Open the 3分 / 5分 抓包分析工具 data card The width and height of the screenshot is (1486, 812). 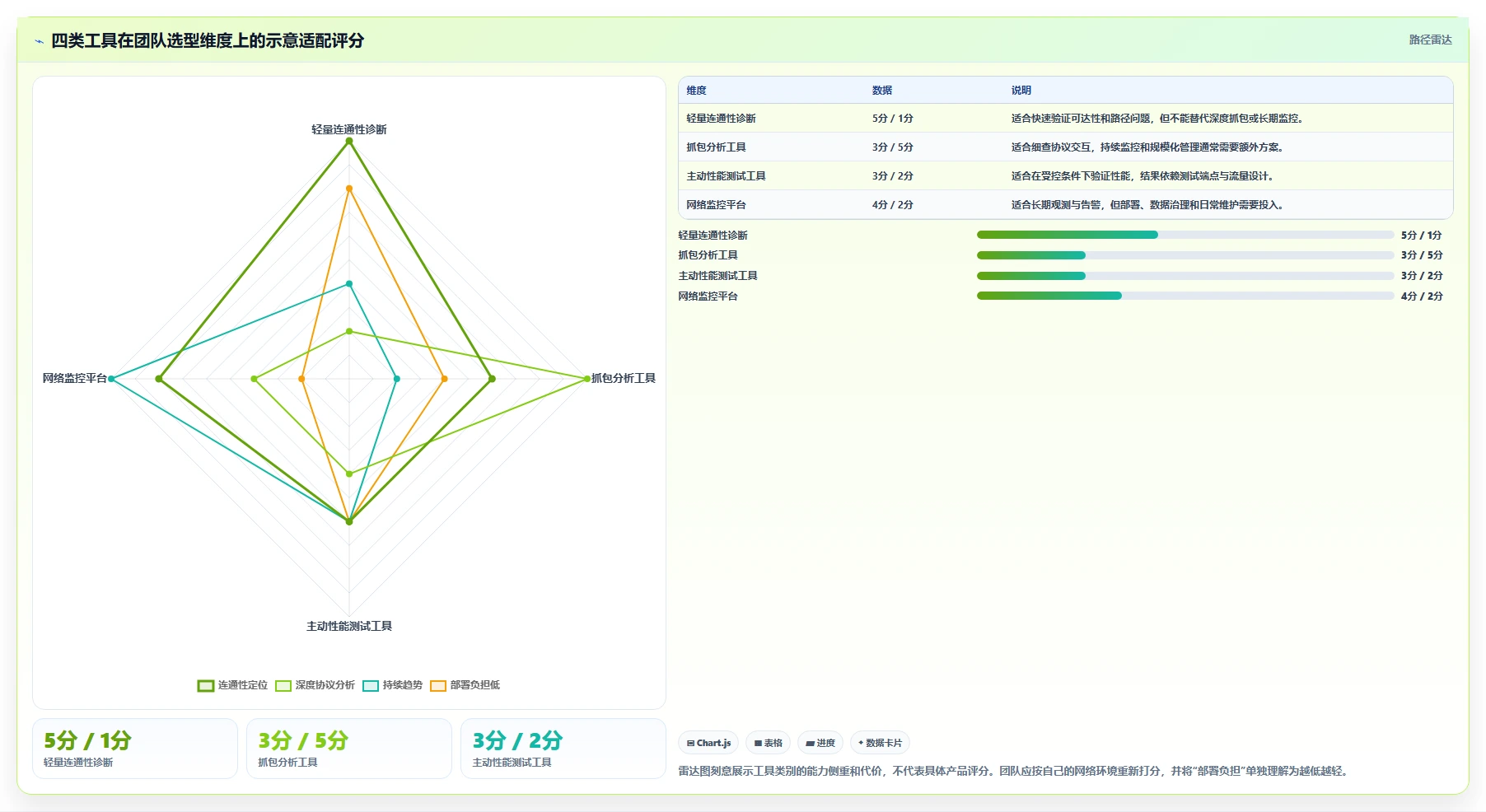(349, 749)
